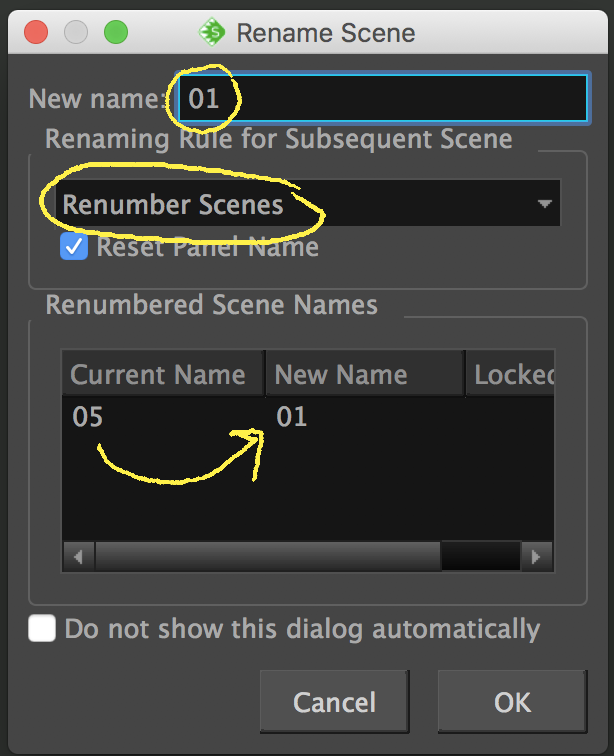This screenshot has height=756, width=614.
Task: Maximize the Rename Scene window
Action: click(116, 32)
